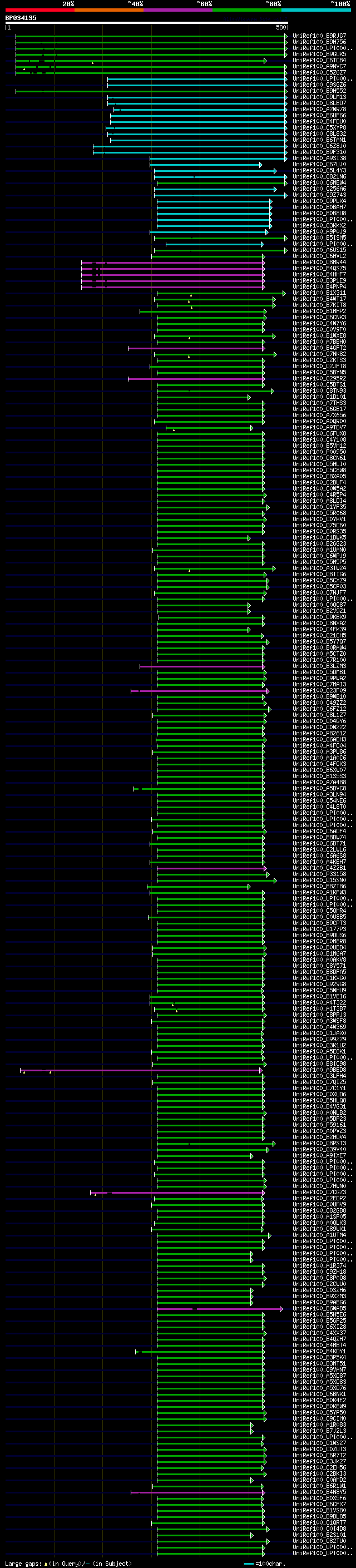
Task: Select hit label UniRef100_A1R374
Action: (319, 1265)
